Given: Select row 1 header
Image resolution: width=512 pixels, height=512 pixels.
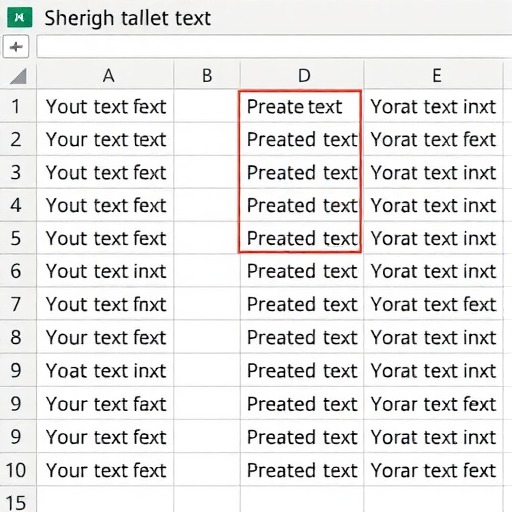Looking at the screenshot, I should point(18,106).
